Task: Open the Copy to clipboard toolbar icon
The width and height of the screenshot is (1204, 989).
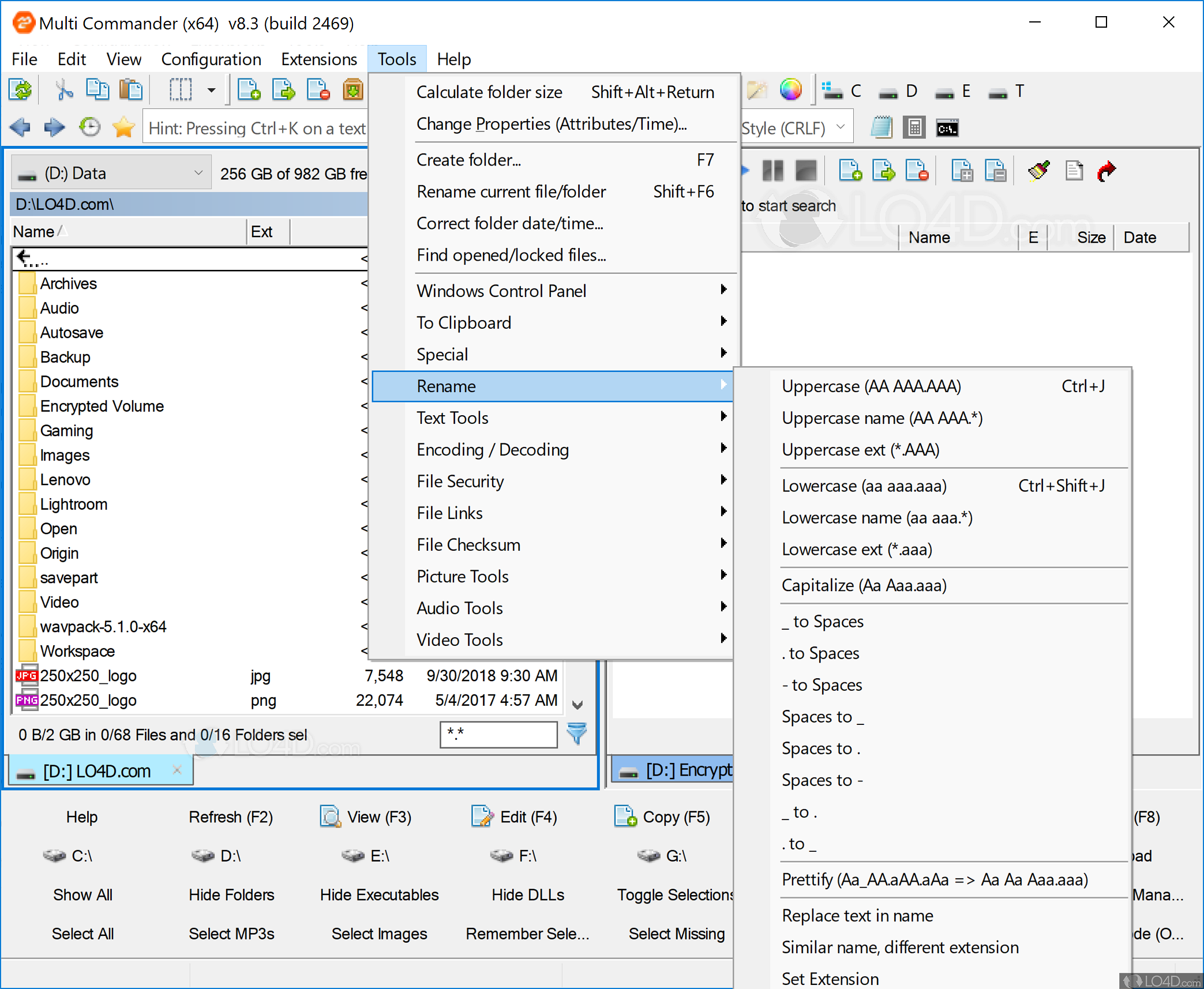Action: (x=97, y=89)
